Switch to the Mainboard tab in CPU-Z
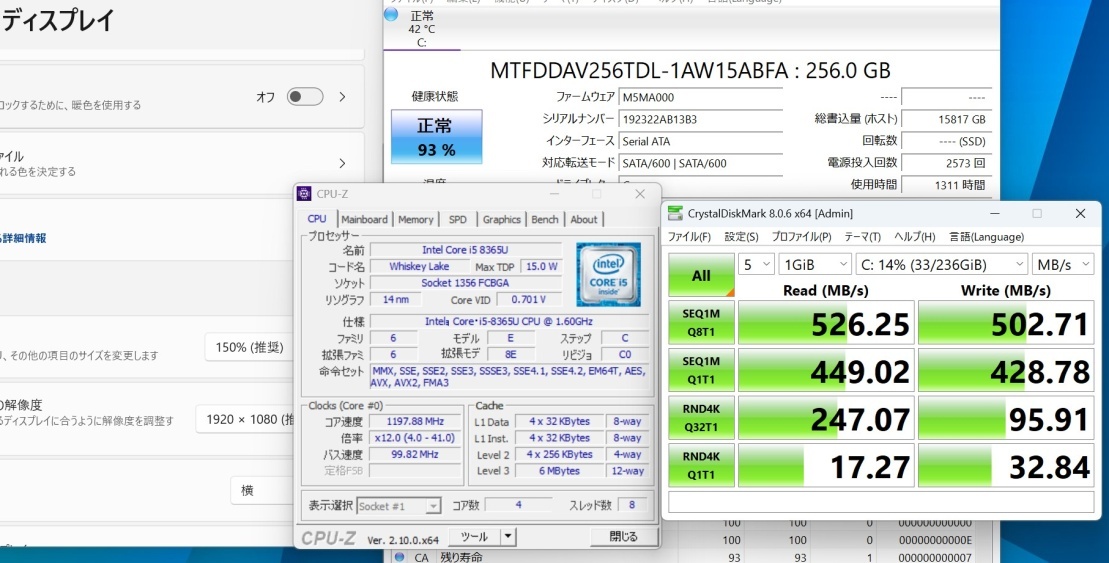 pos(364,219)
